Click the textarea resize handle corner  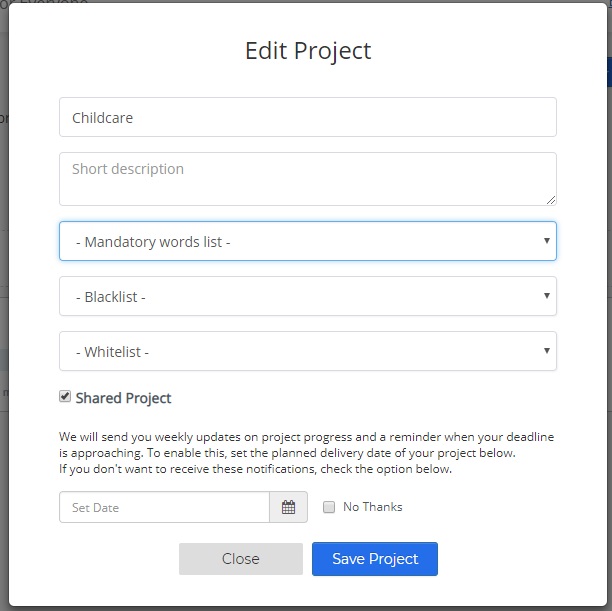(x=551, y=200)
